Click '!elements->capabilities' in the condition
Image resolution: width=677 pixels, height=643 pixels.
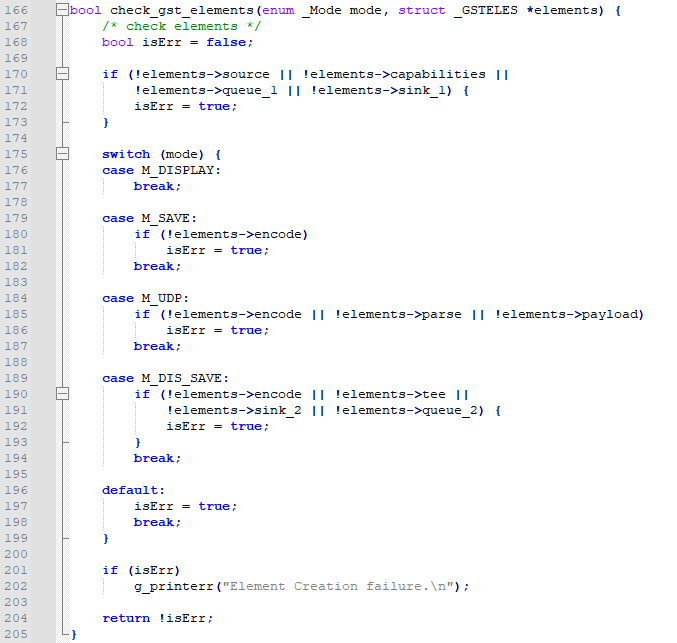coord(394,74)
